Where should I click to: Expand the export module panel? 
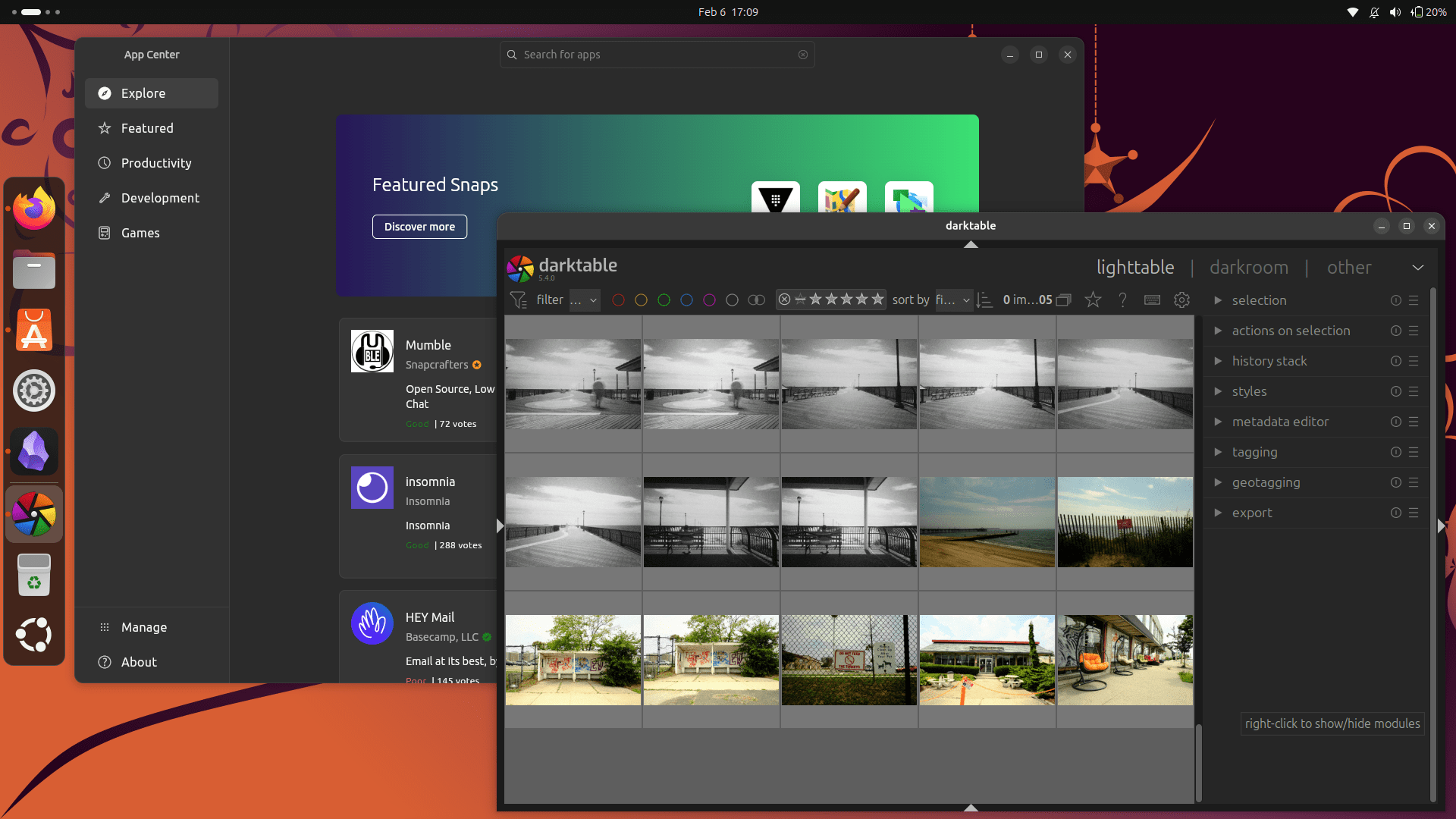point(1253,513)
